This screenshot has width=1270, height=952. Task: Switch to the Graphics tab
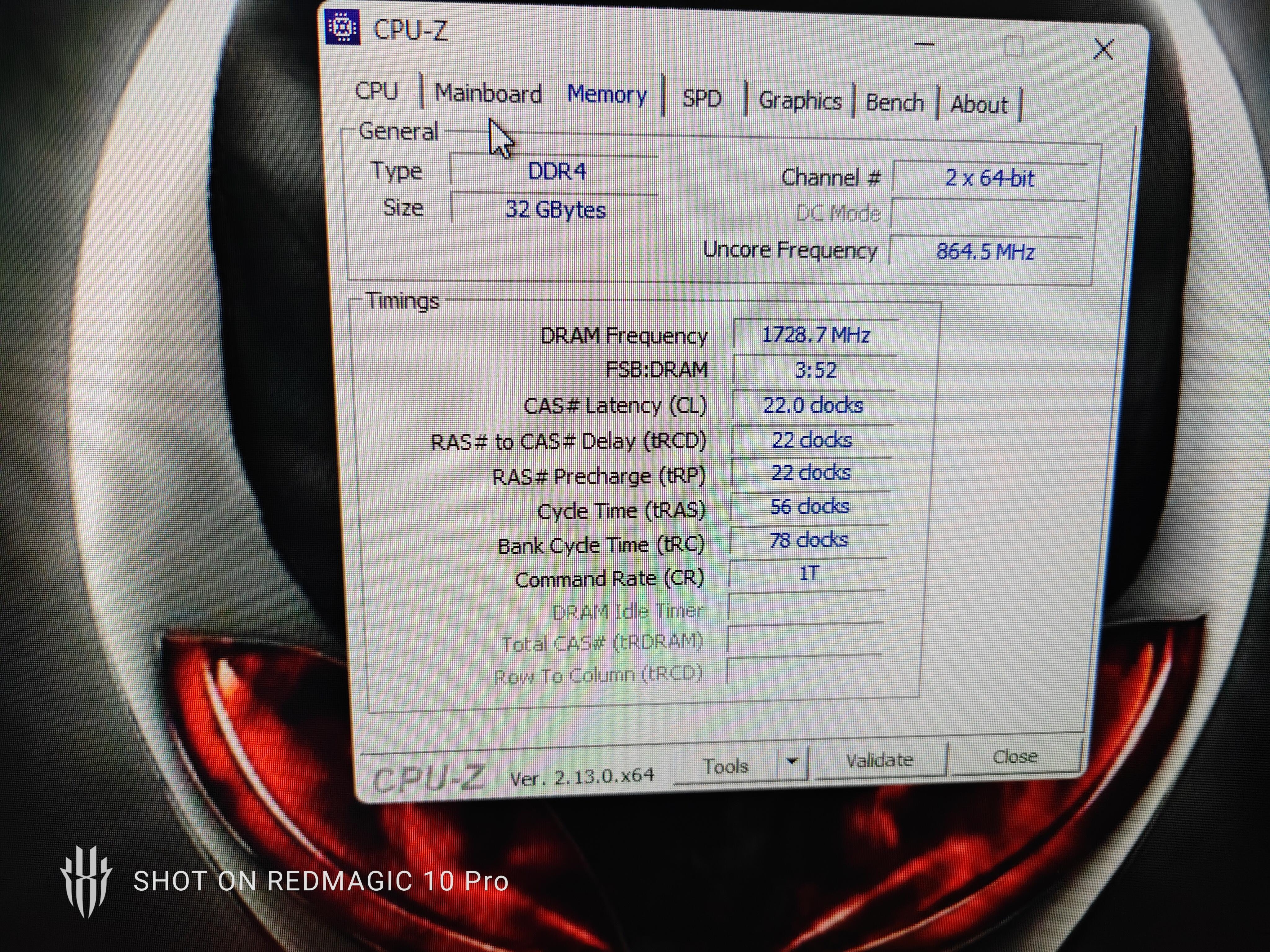[x=800, y=101]
